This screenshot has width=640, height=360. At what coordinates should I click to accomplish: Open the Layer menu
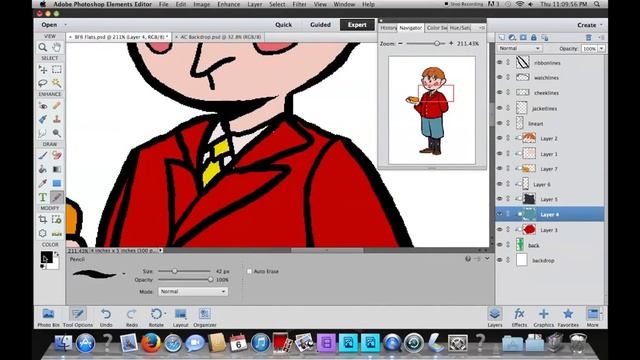click(x=255, y=4)
